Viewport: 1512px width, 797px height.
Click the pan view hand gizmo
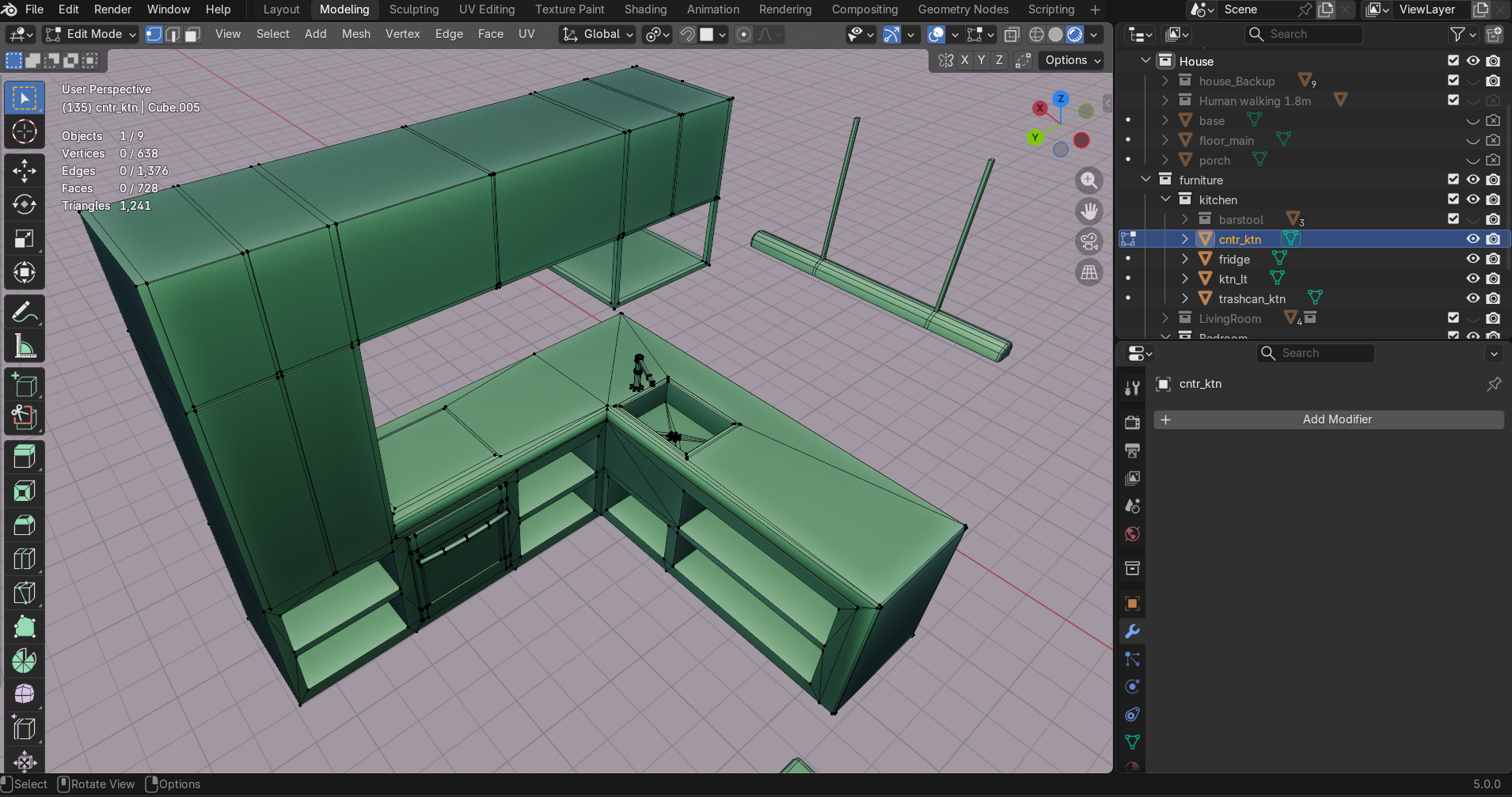tap(1089, 211)
